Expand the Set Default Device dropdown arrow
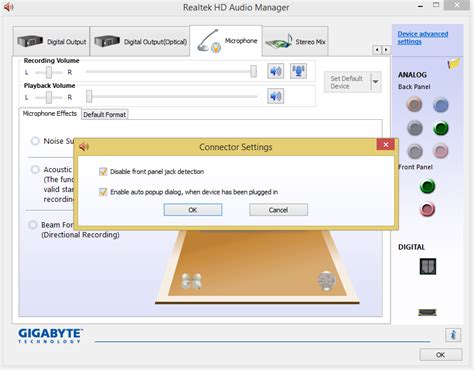This screenshot has width=474, height=370. coord(376,82)
